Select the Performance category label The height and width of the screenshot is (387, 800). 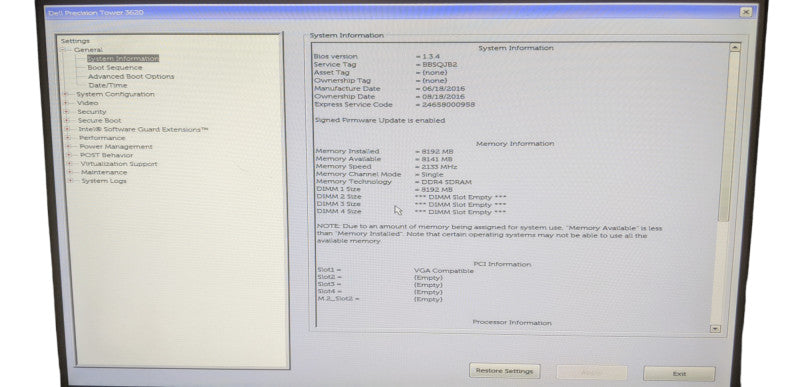click(102, 138)
